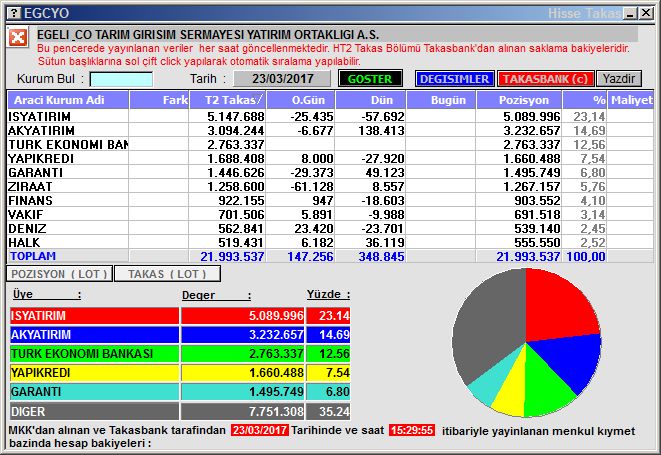
Task: Switch to the TAKAS ( LOT ) tab
Action: (167, 274)
